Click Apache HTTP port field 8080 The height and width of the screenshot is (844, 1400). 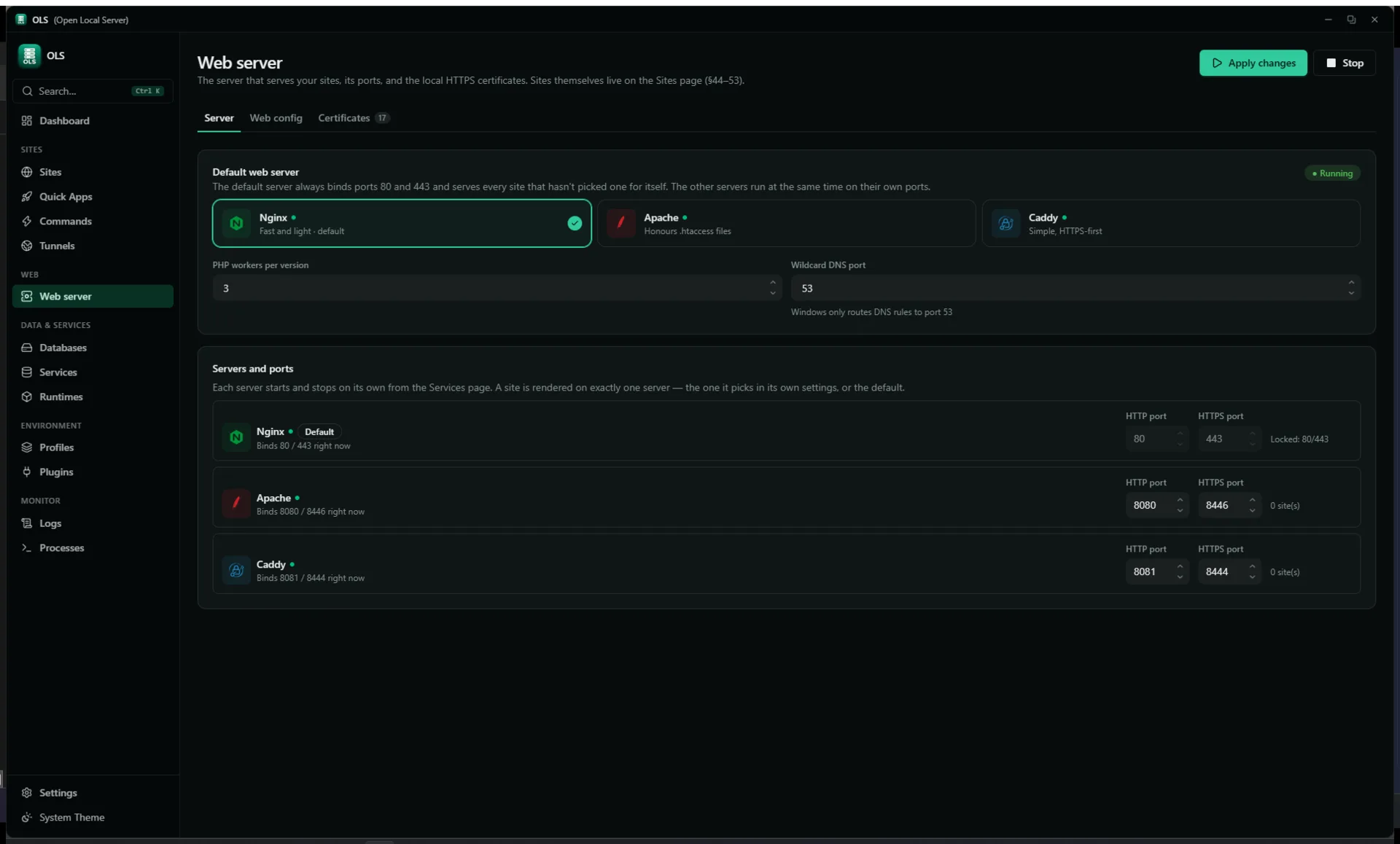tap(1156, 505)
